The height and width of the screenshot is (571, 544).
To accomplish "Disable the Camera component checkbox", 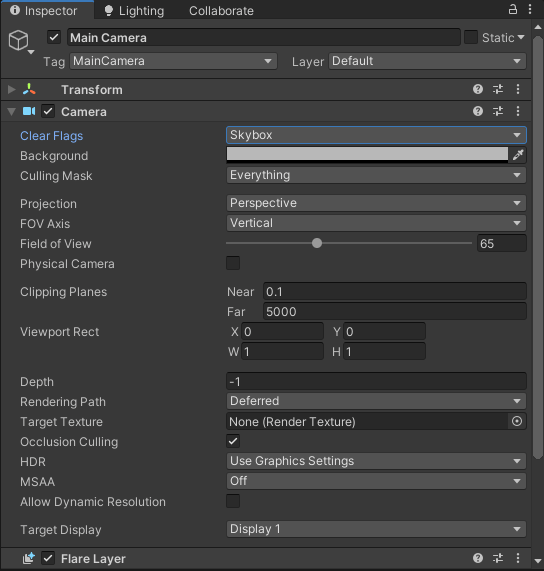I will (x=48, y=111).
